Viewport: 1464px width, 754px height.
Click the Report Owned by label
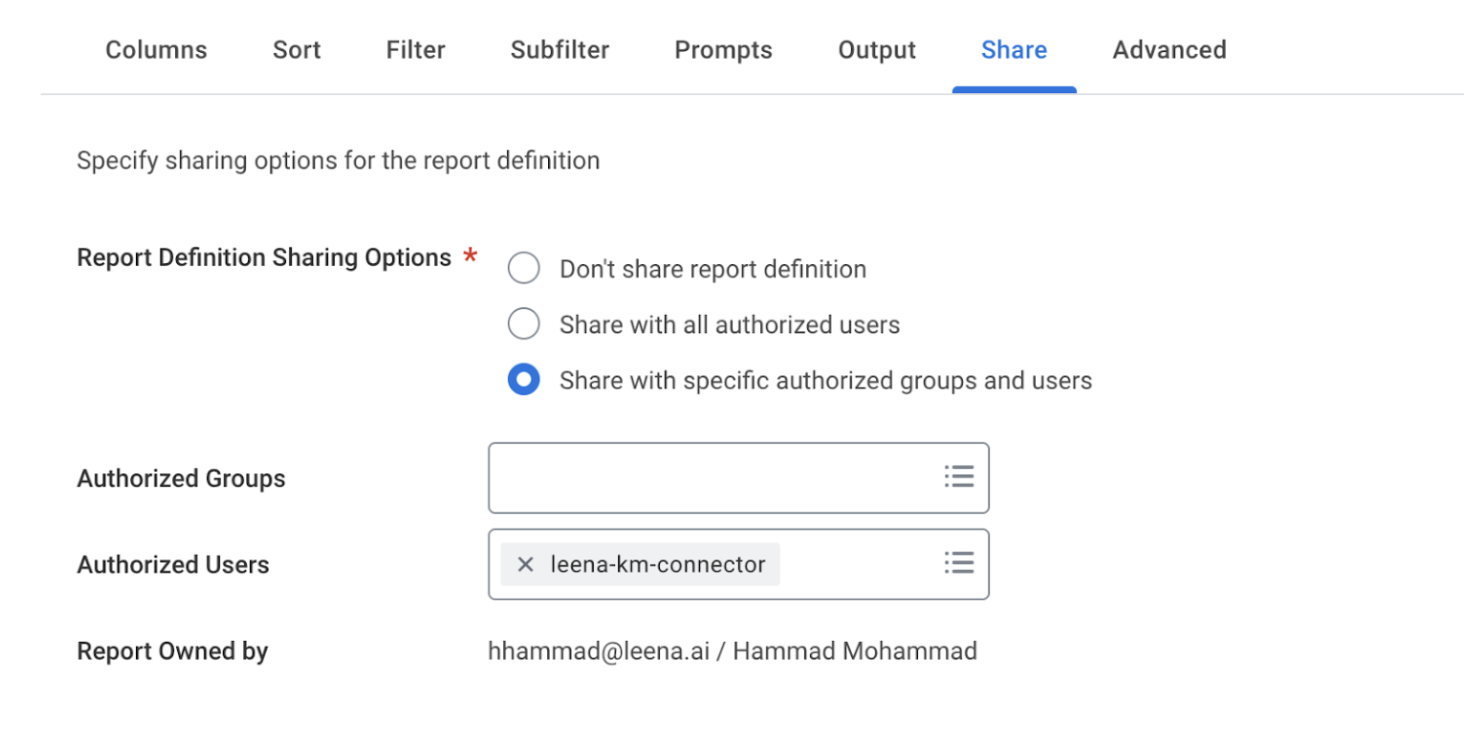[172, 652]
